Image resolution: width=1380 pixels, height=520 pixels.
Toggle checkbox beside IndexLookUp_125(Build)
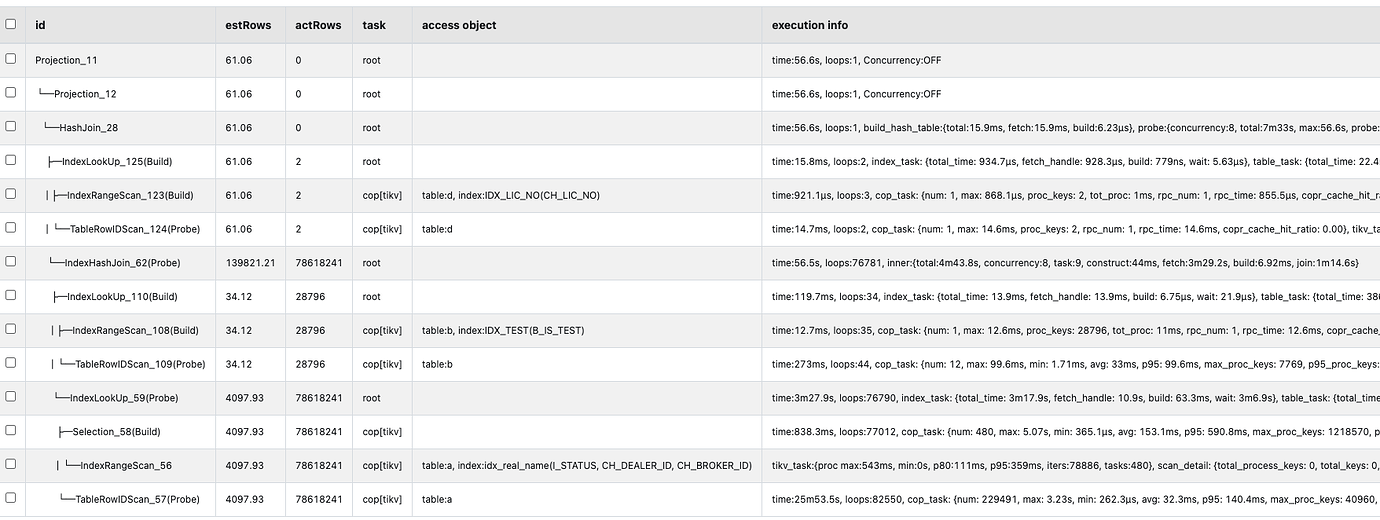click(x=11, y=160)
